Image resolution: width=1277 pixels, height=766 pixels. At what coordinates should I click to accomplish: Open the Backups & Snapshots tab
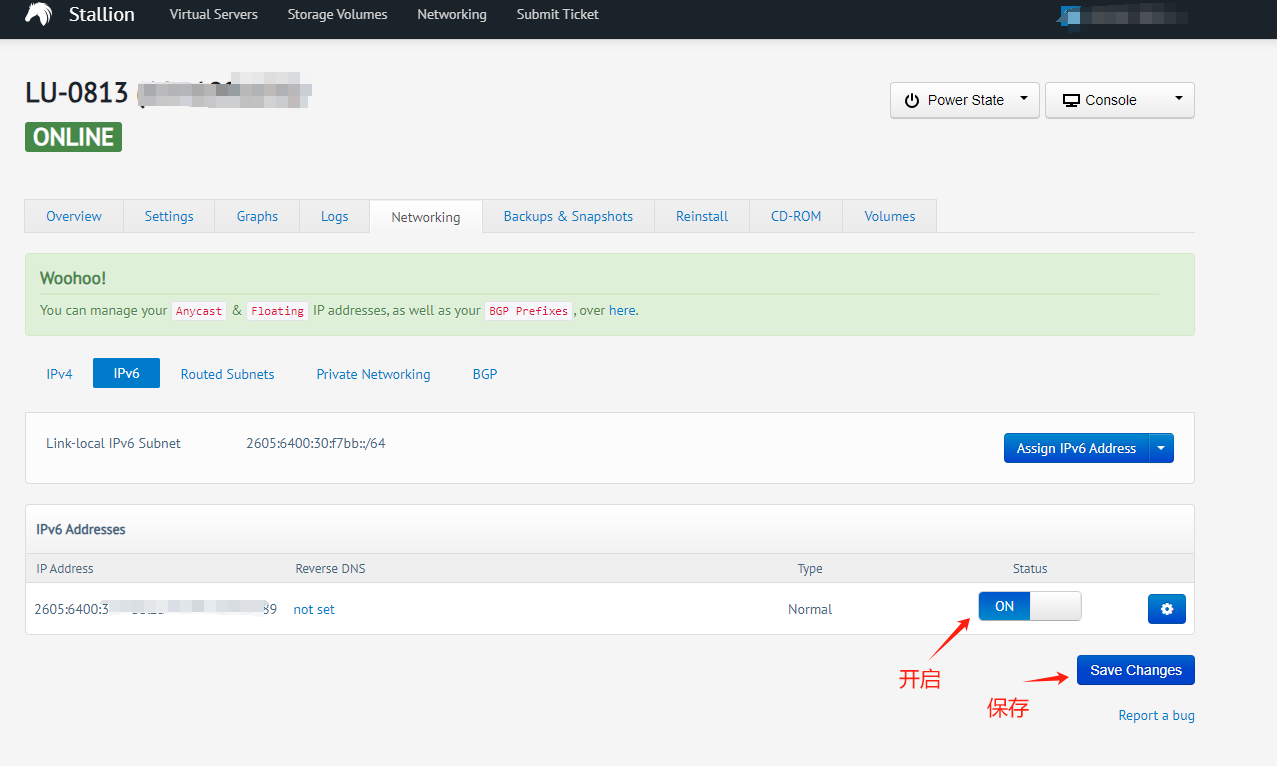point(568,216)
